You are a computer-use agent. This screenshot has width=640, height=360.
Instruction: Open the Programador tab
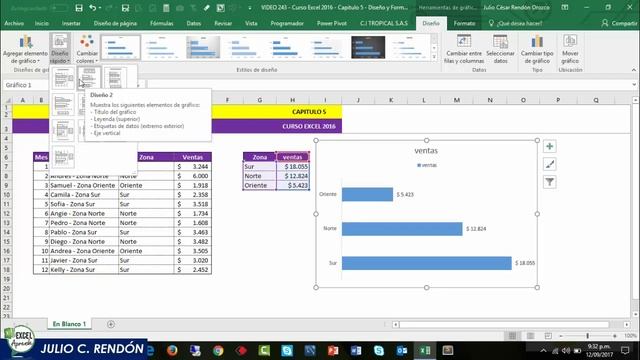pyautogui.click(x=287, y=23)
